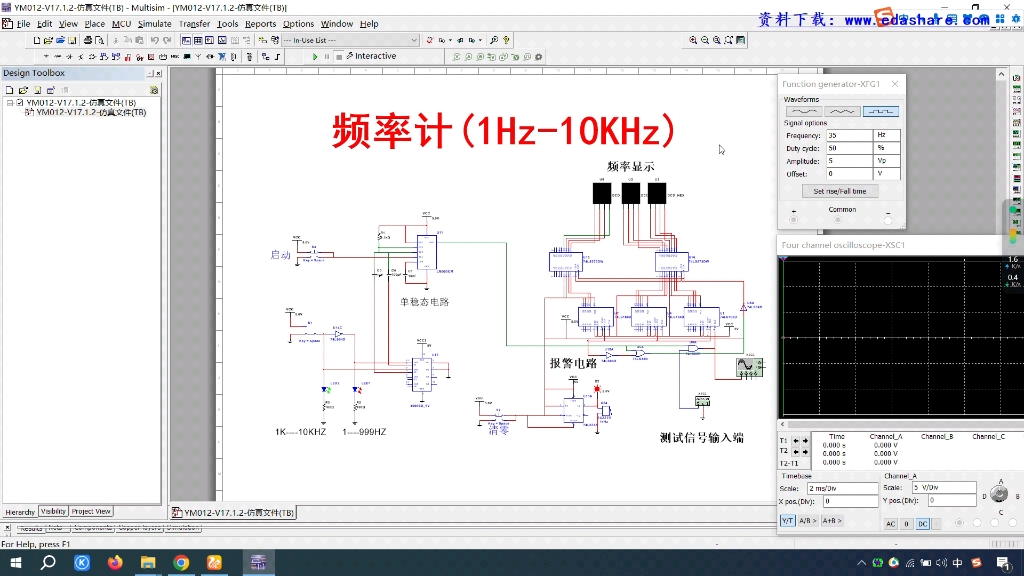The image size is (1024, 576).
Task: Switch oscilloscope to A/B mode
Action: pyautogui.click(x=808, y=520)
